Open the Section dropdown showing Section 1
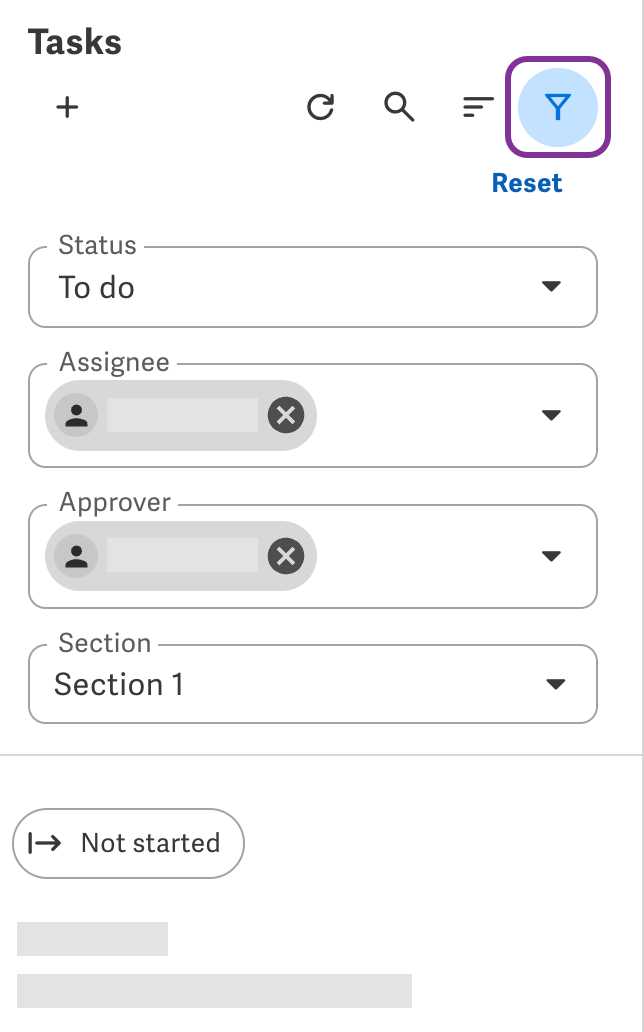This screenshot has width=644, height=1032. click(313, 684)
